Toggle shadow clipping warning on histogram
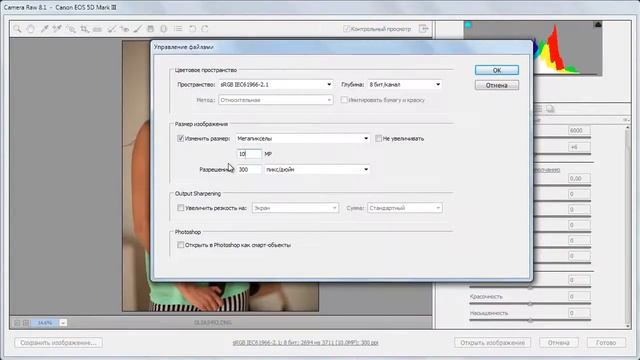This screenshot has width=640, height=360. pyautogui.click(x=468, y=25)
